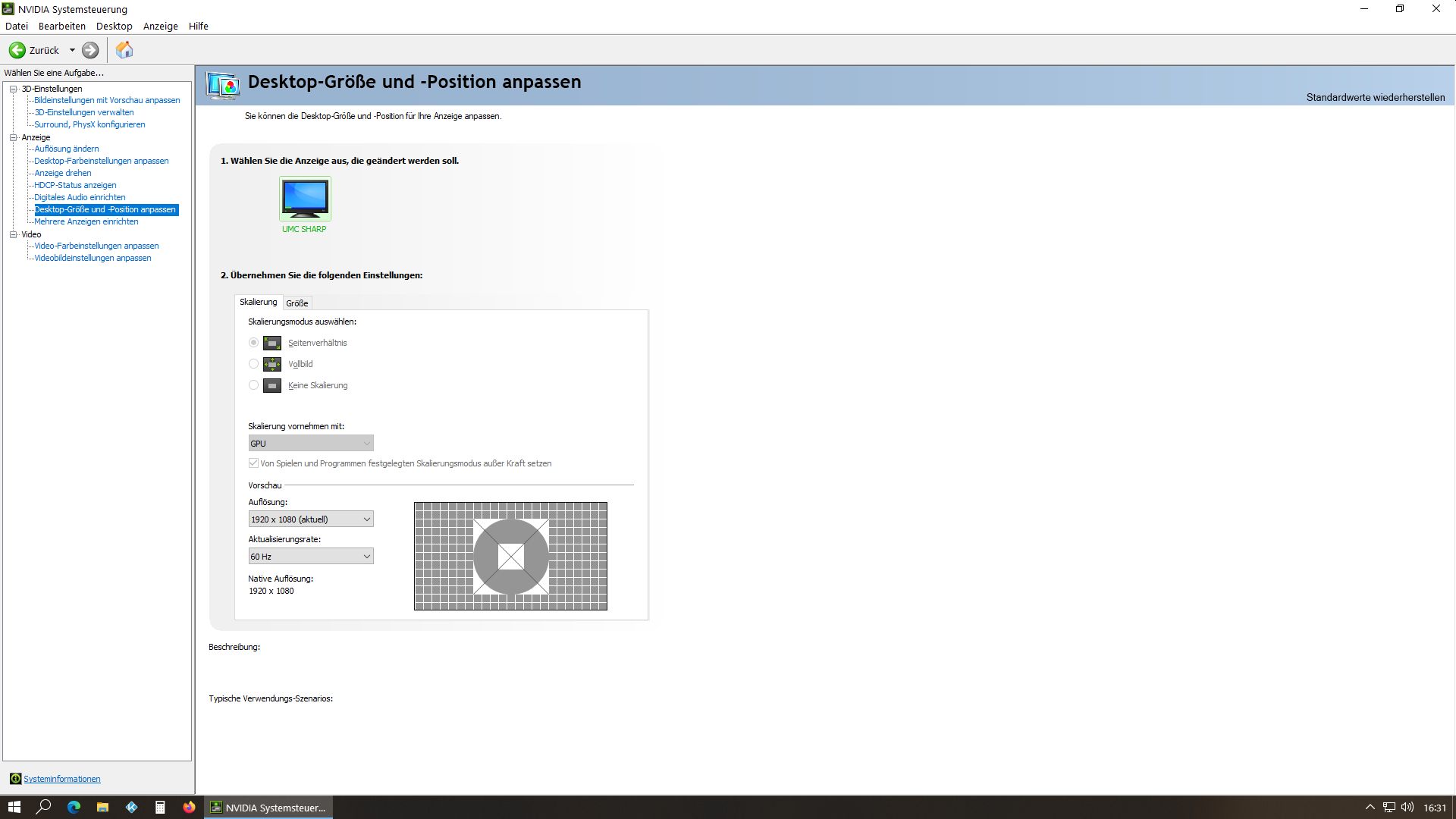Click the network icon in system tray
The image size is (1456, 819).
coord(1389,808)
